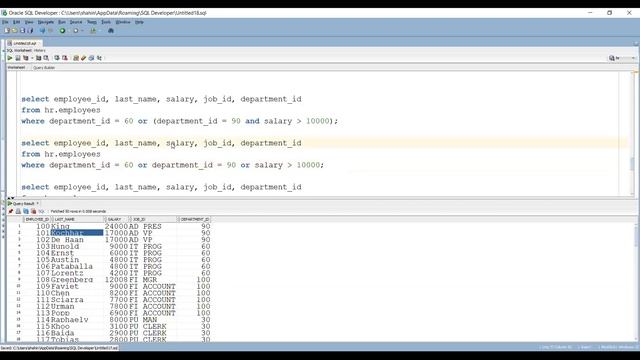Click the orange eraser Clear icon

coord(84,58)
